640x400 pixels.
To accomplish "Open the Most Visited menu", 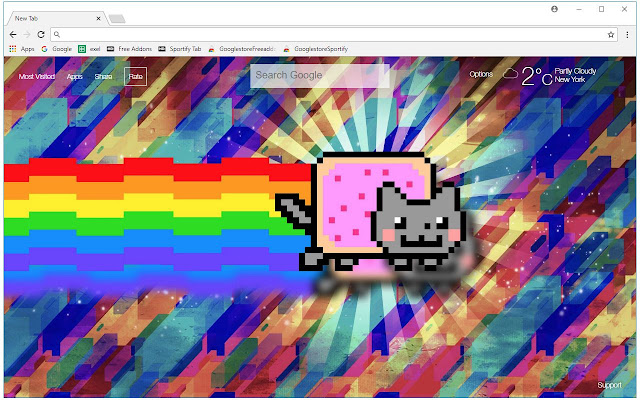I will tap(37, 76).
